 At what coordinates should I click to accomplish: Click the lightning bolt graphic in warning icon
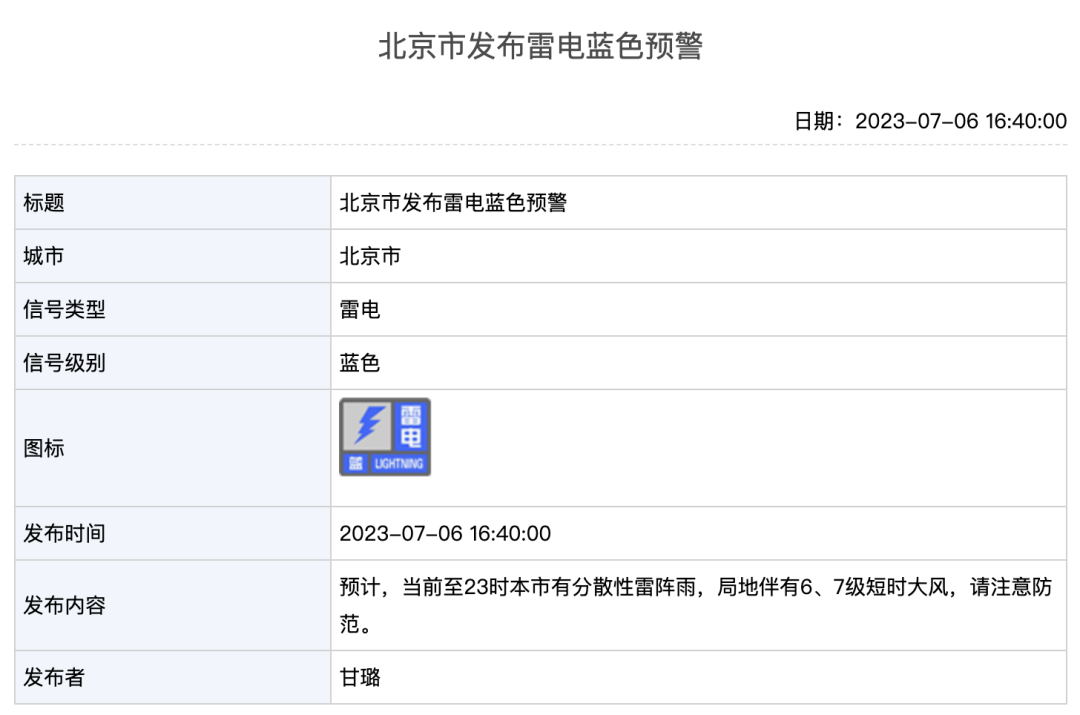click(x=367, y=425)
